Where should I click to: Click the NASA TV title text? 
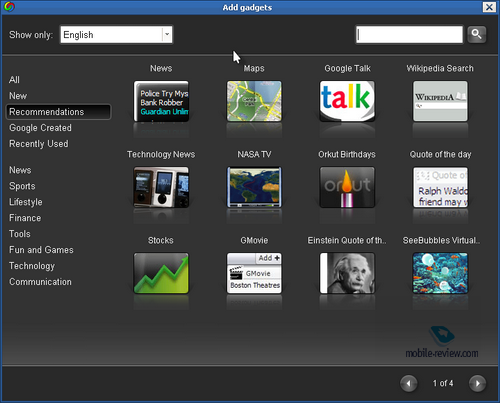pyautogui.click(x=254, y=154)
